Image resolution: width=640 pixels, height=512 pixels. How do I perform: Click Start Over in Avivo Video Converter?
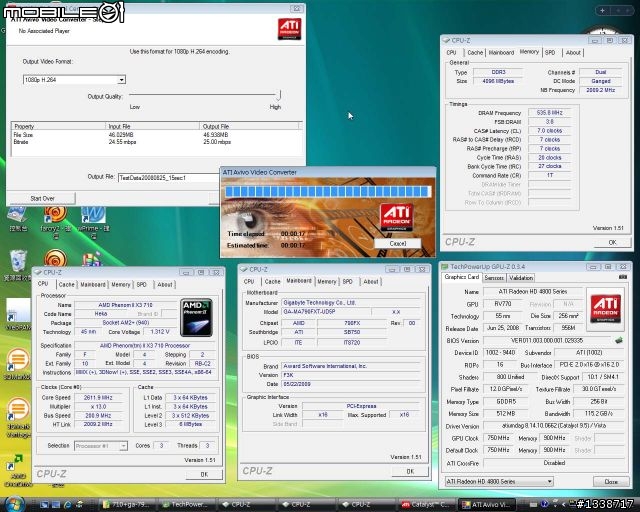(x=42, y=198)
